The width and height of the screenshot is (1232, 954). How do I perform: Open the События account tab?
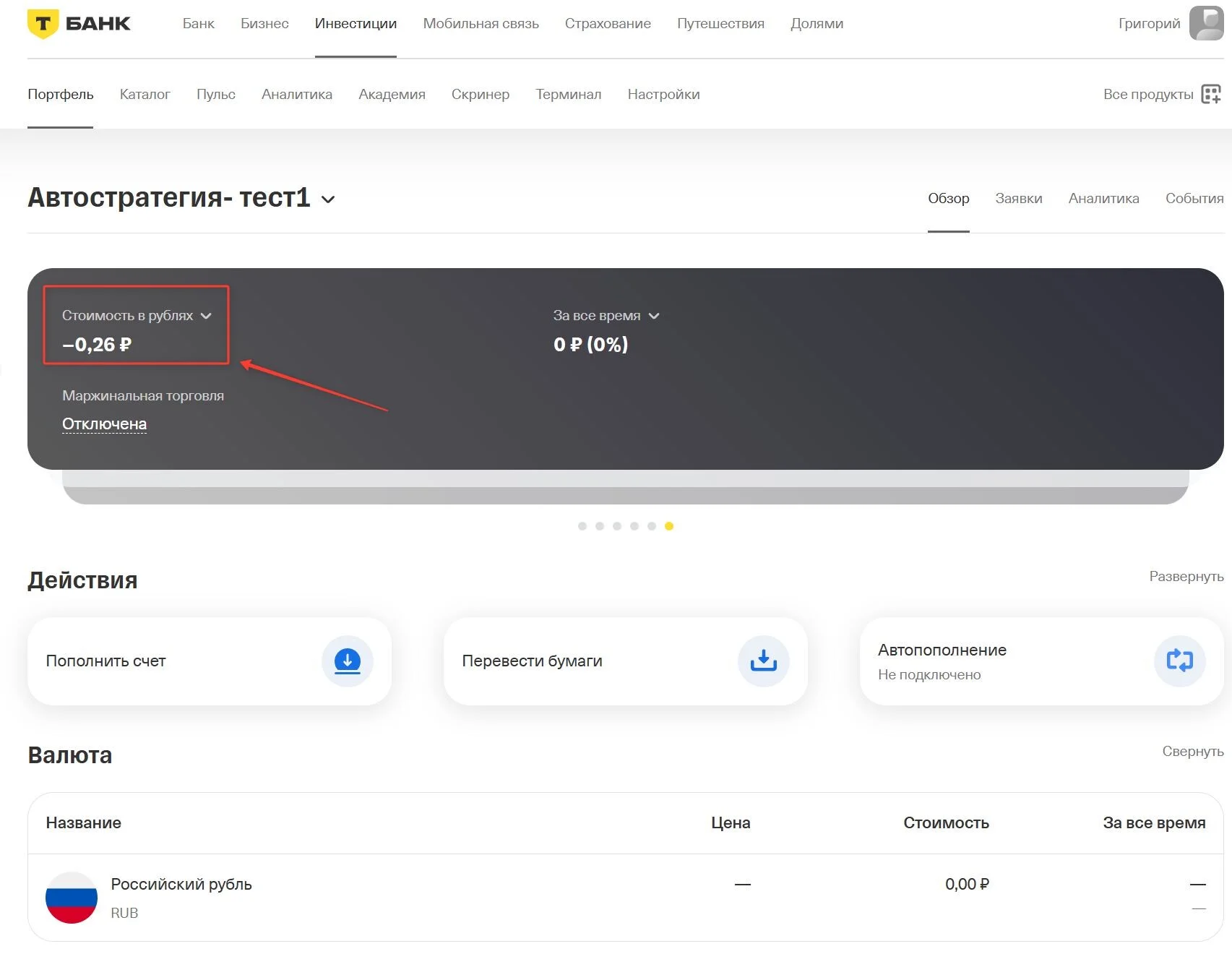pos(1194,198)
